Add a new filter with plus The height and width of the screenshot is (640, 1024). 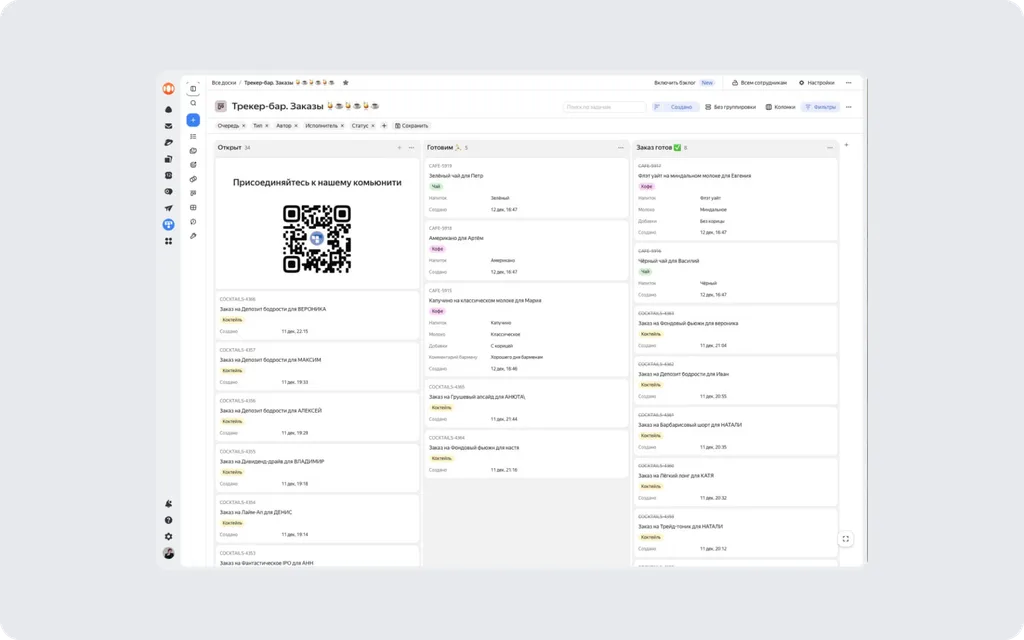tap(384, 125)
